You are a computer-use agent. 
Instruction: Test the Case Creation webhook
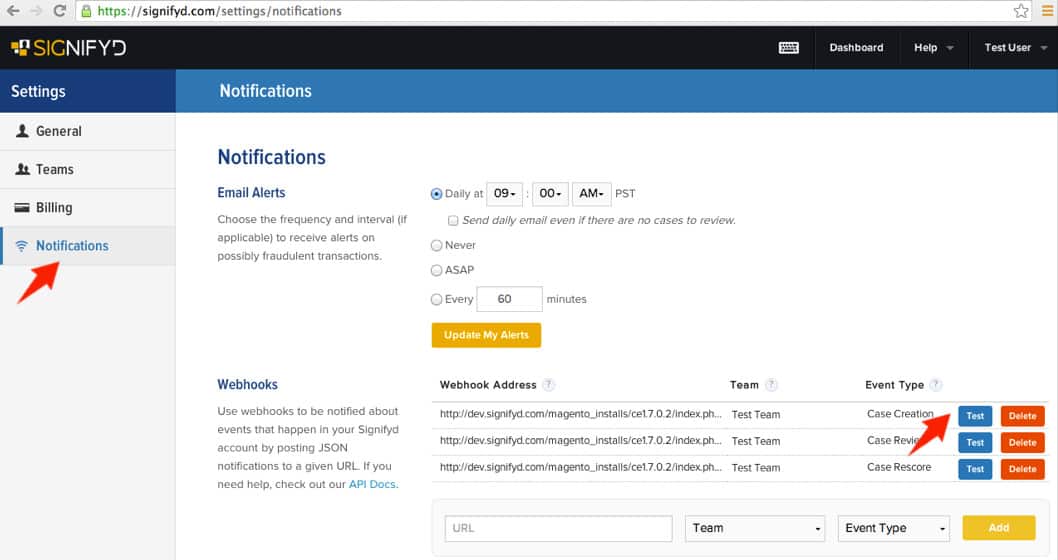[975, 416]
